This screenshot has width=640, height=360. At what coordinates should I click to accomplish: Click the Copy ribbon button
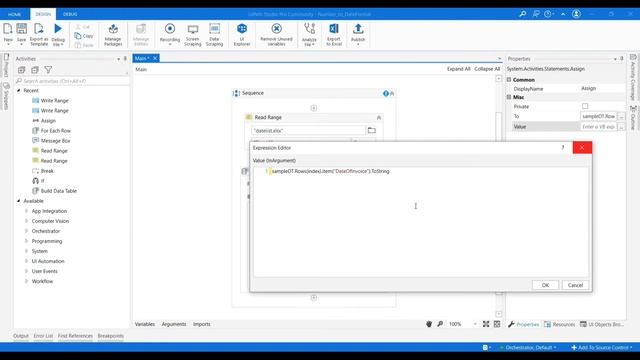click(x=84, y=36)
